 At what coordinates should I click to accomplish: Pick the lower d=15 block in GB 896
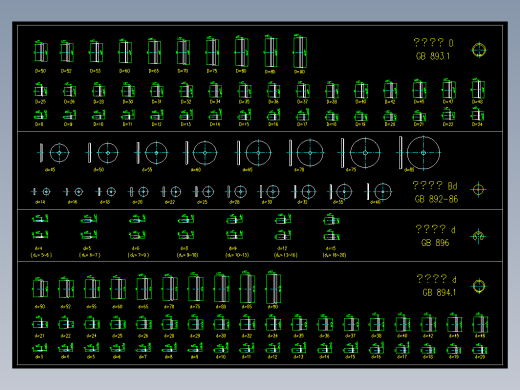[331, 235]
